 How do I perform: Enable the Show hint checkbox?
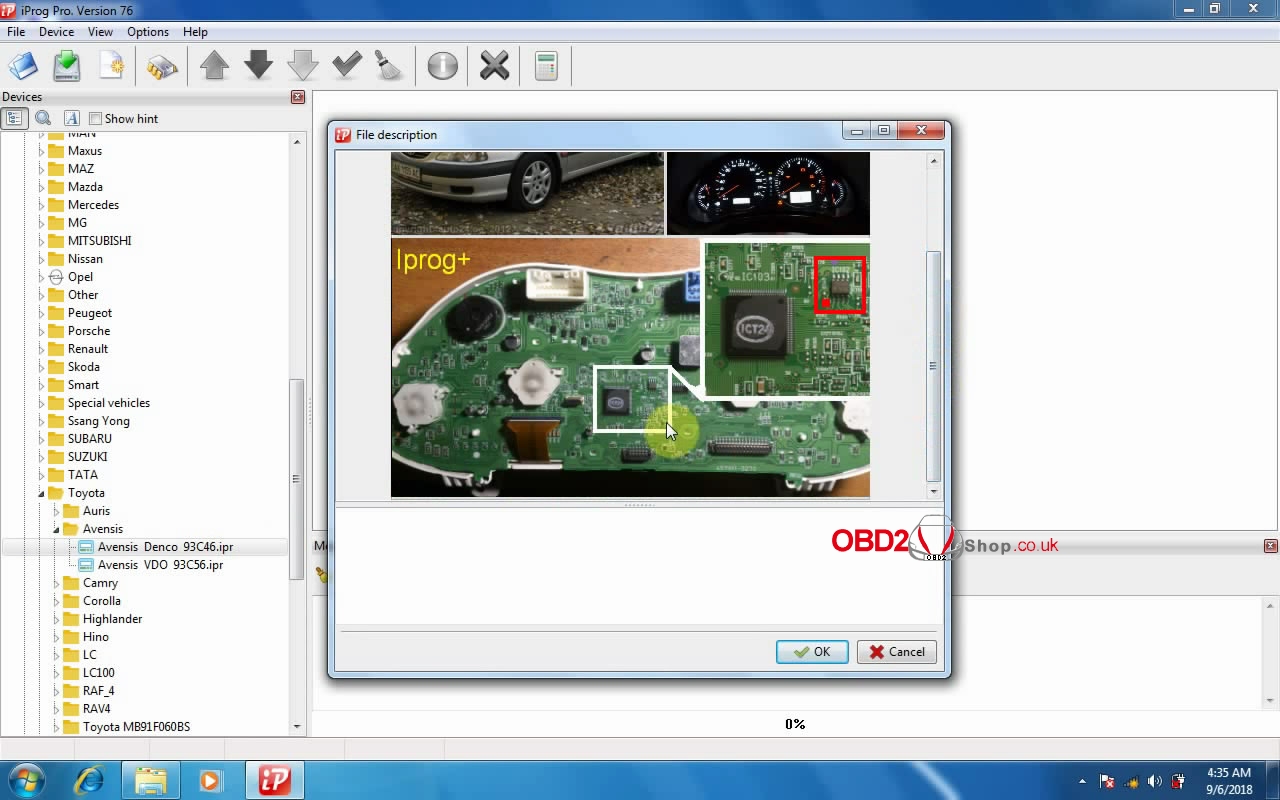[x=96, y=119]
